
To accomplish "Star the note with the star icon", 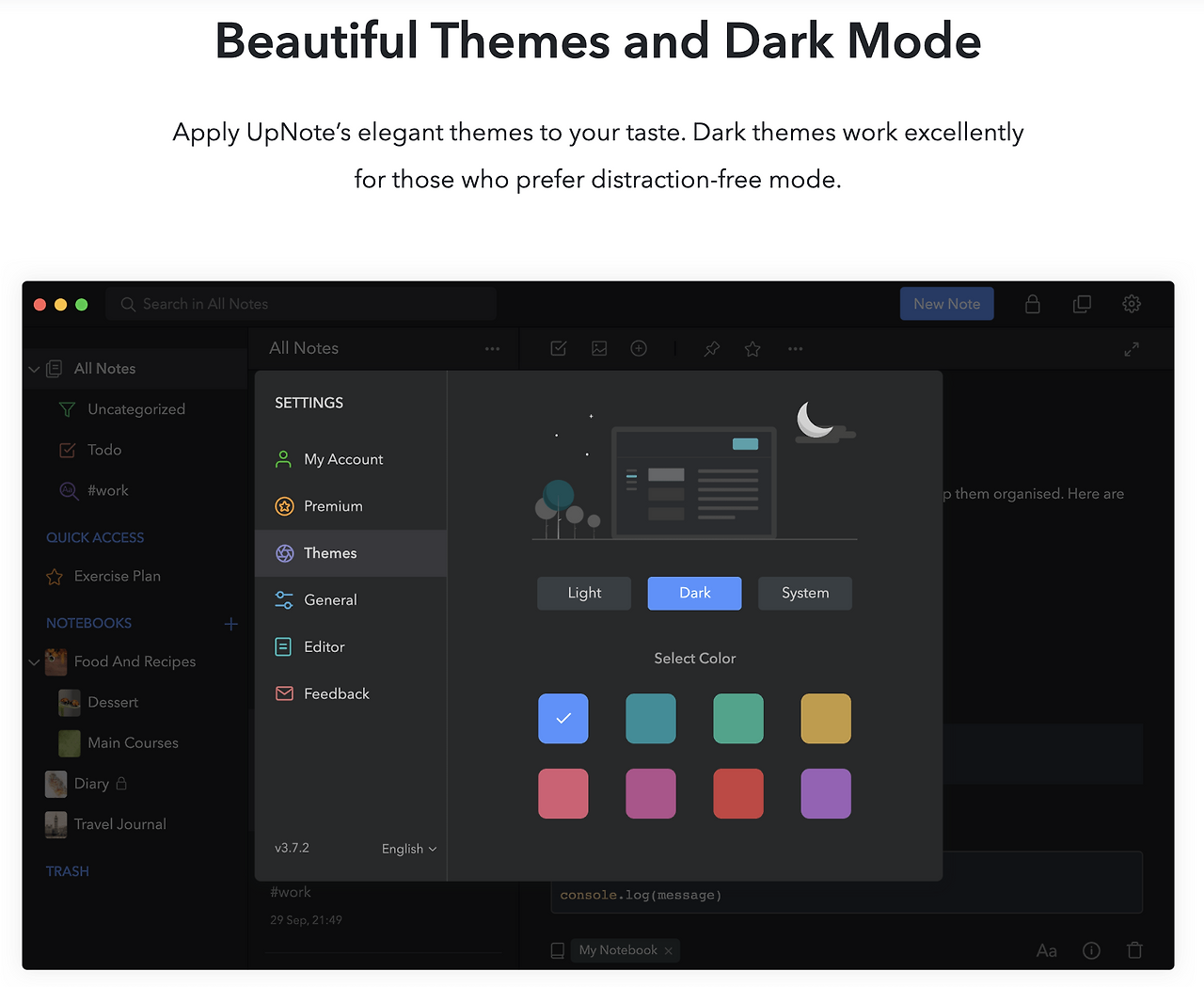I will [752, 349].
